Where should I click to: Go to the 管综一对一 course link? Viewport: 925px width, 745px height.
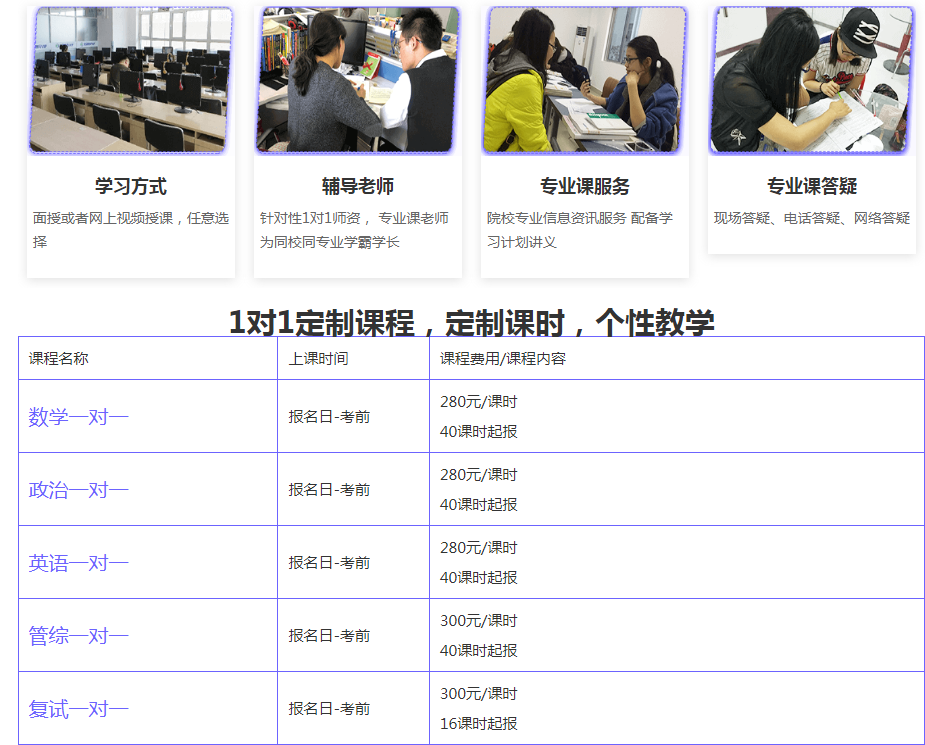tap(79, 636)
